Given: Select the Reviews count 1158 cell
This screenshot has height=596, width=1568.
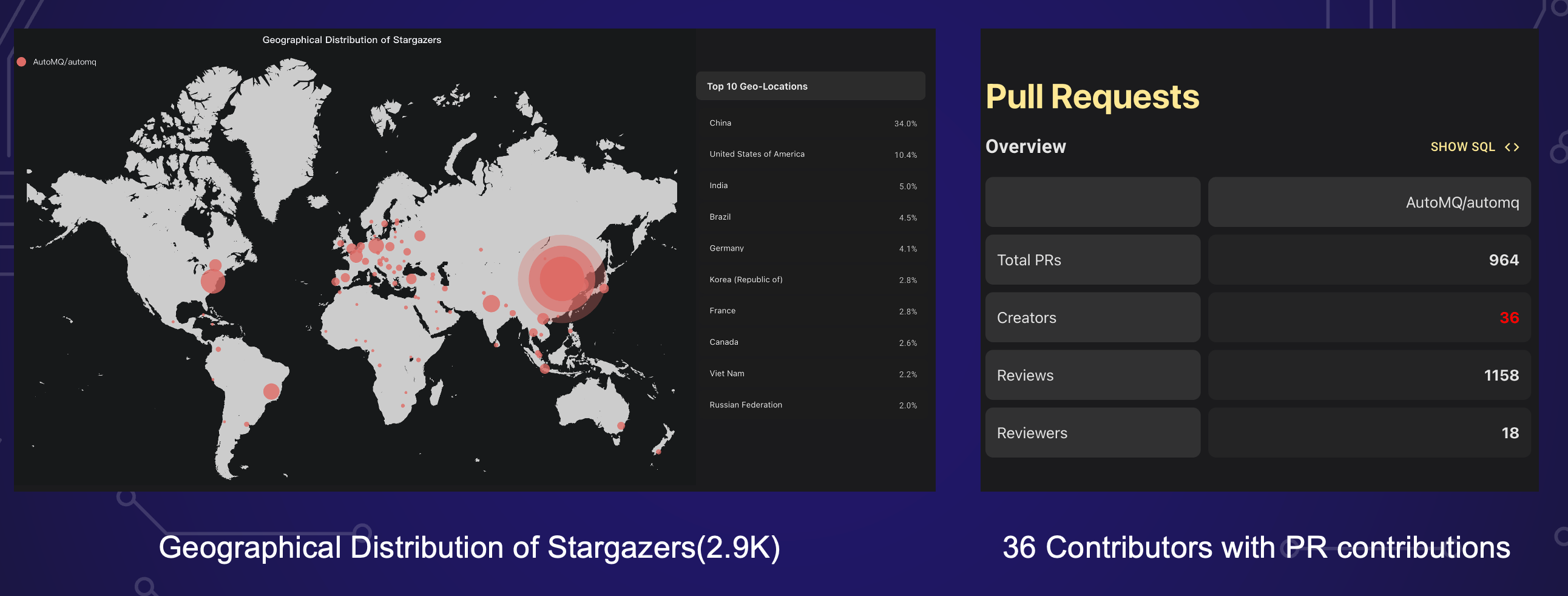Looking at the screenshot, I should tap(1368, 375).
